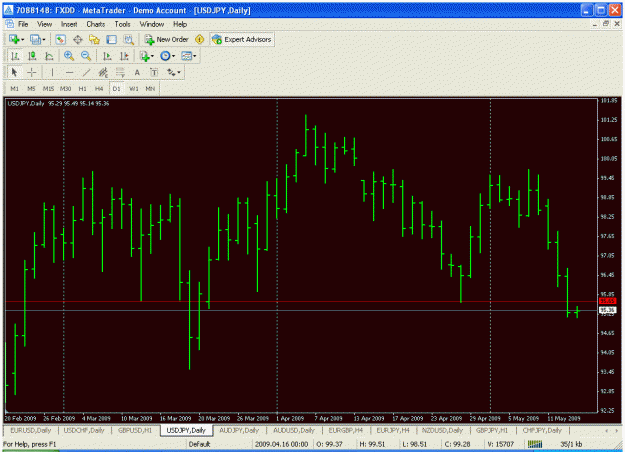Switch chart to Bar Chart type

15,56
